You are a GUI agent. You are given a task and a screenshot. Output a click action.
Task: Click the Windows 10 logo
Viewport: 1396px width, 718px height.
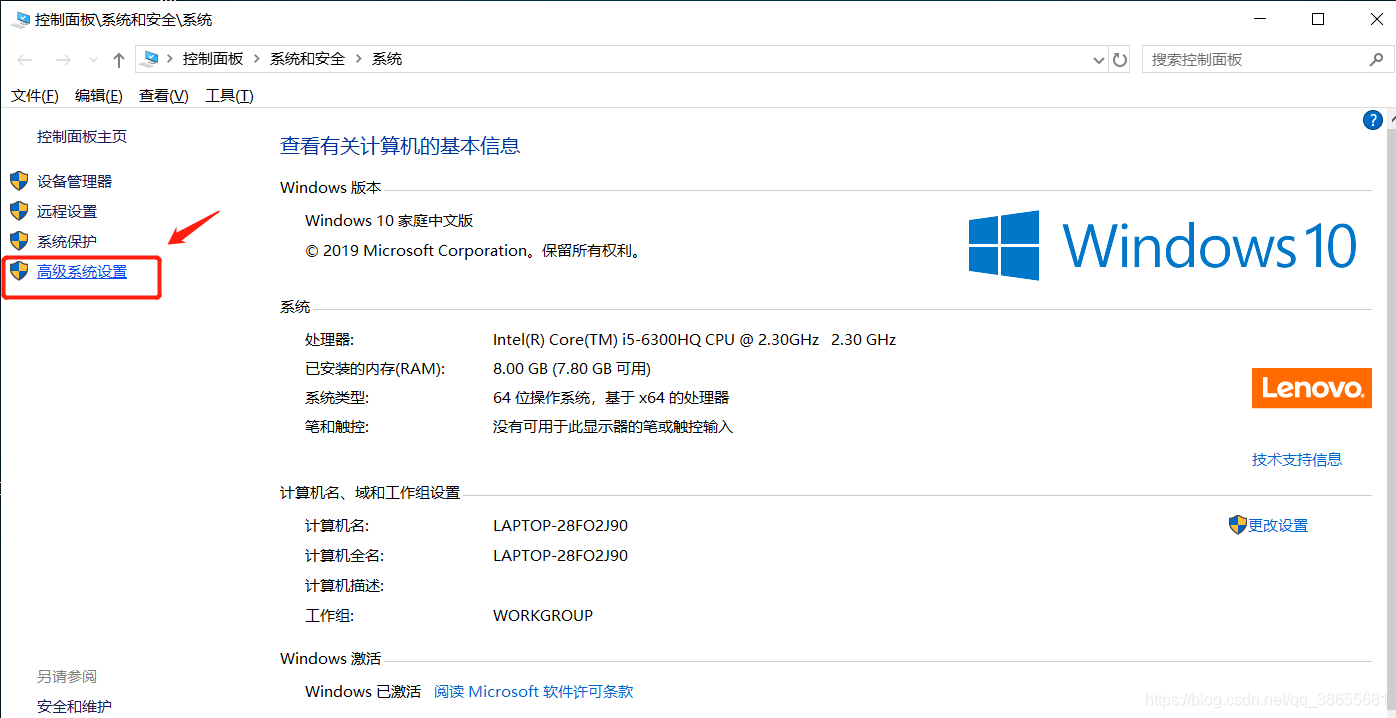tap(1163, 245)
